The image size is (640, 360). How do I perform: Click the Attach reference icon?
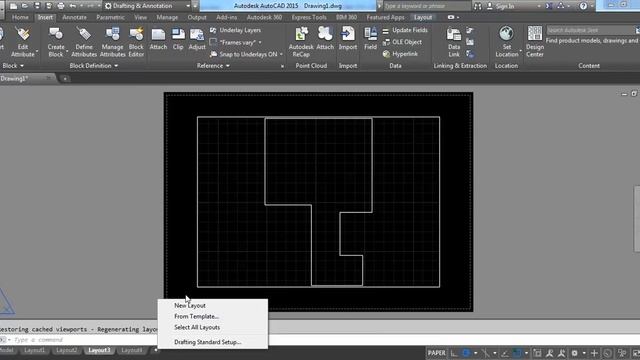click(x=158, y=34)
